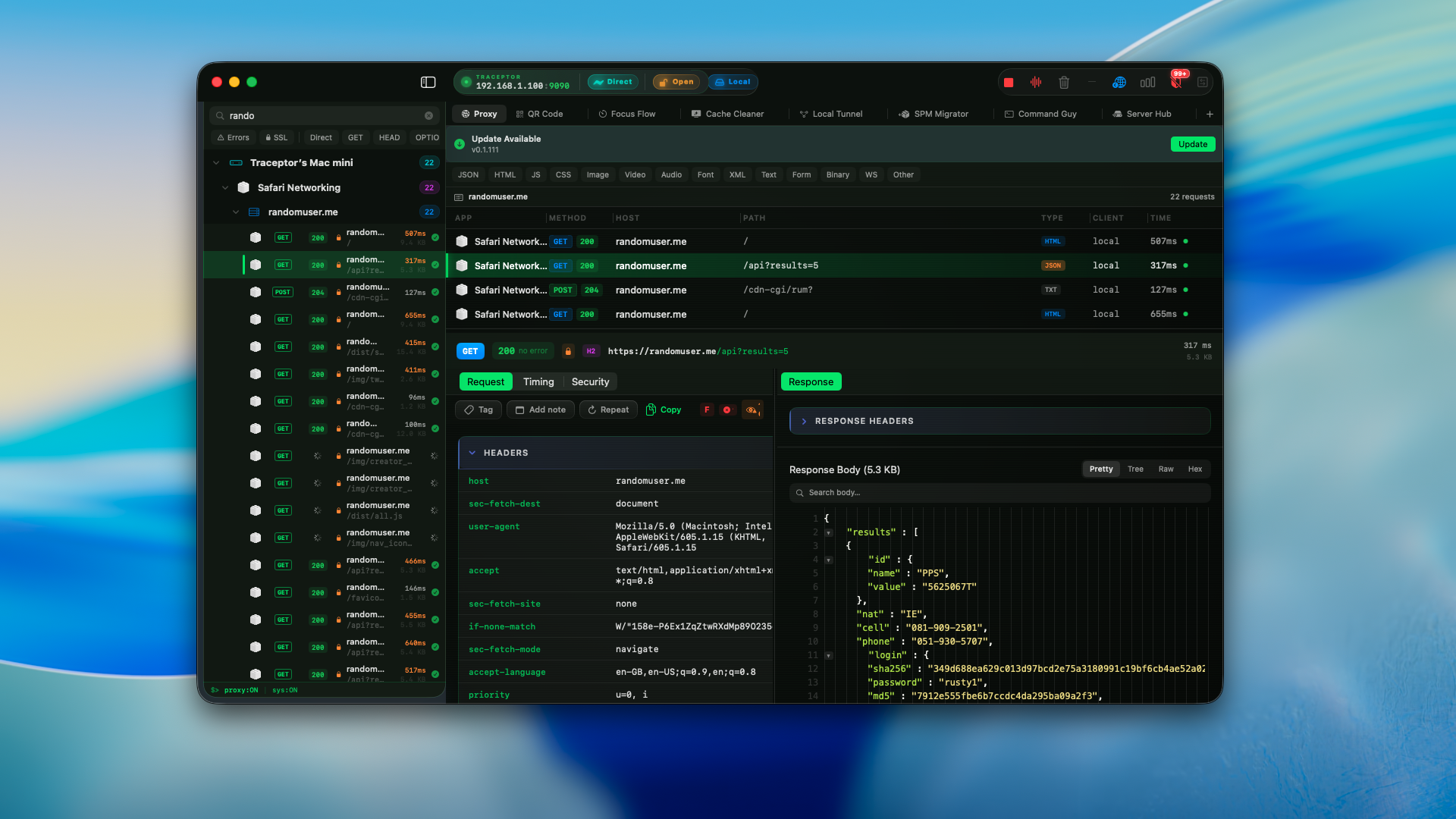The height and width of the screenshot is (819, 1456).
Task: Click the Tag button
Action: [x=479, y=409]
